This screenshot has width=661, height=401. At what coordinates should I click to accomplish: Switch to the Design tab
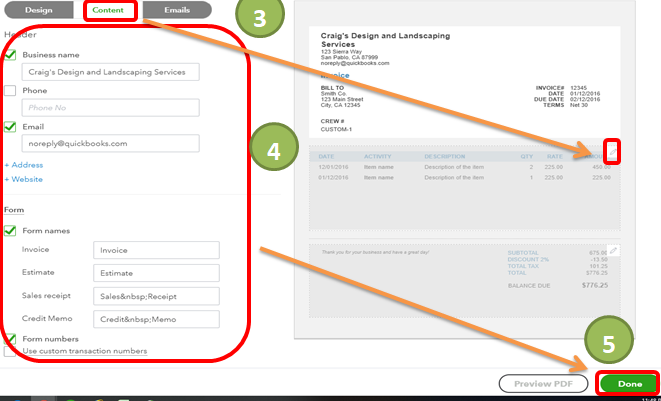(x=38, y=10)
